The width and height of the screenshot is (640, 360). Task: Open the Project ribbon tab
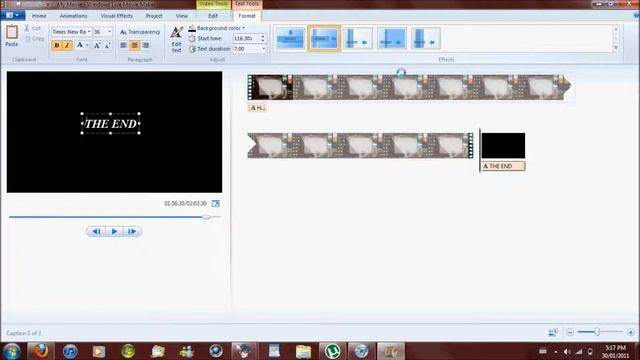154,16
